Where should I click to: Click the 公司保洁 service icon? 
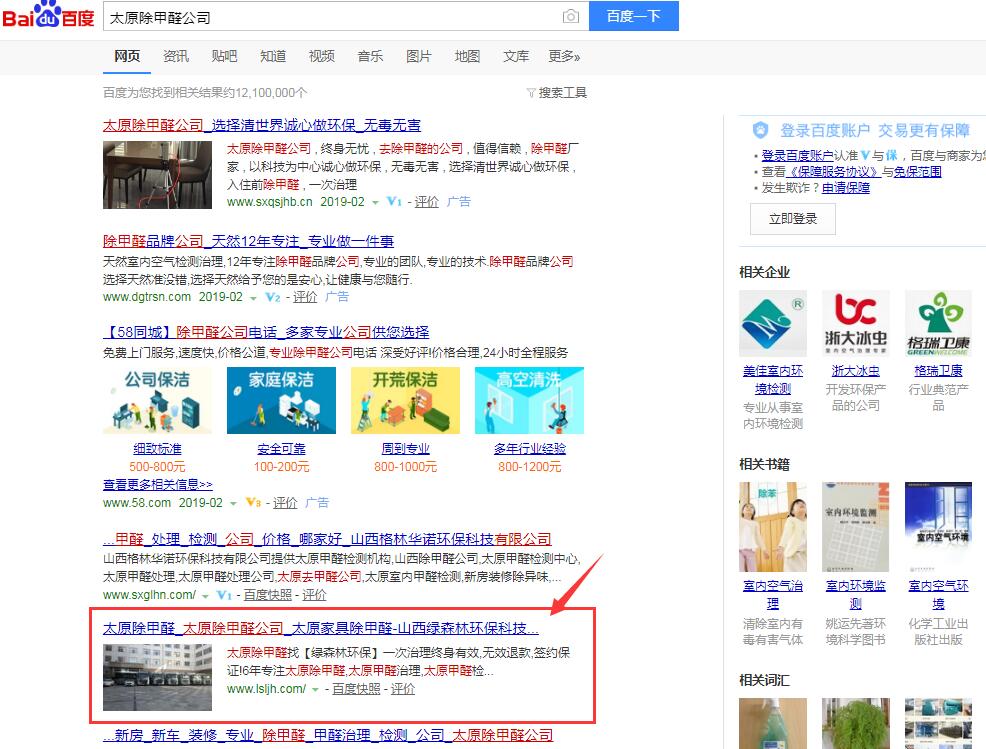point(157,400)
